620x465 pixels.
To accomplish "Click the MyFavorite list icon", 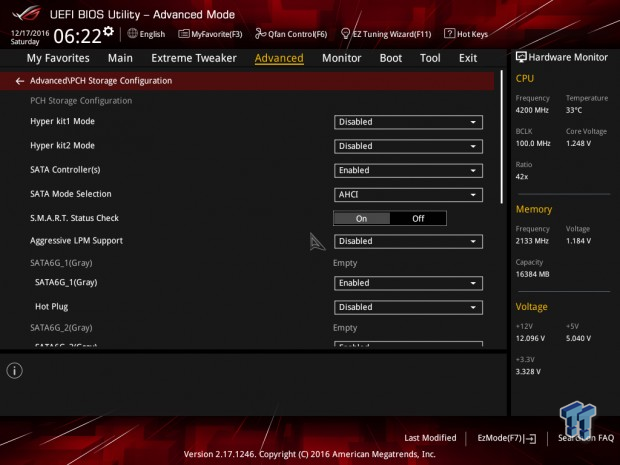I will 184,34.
